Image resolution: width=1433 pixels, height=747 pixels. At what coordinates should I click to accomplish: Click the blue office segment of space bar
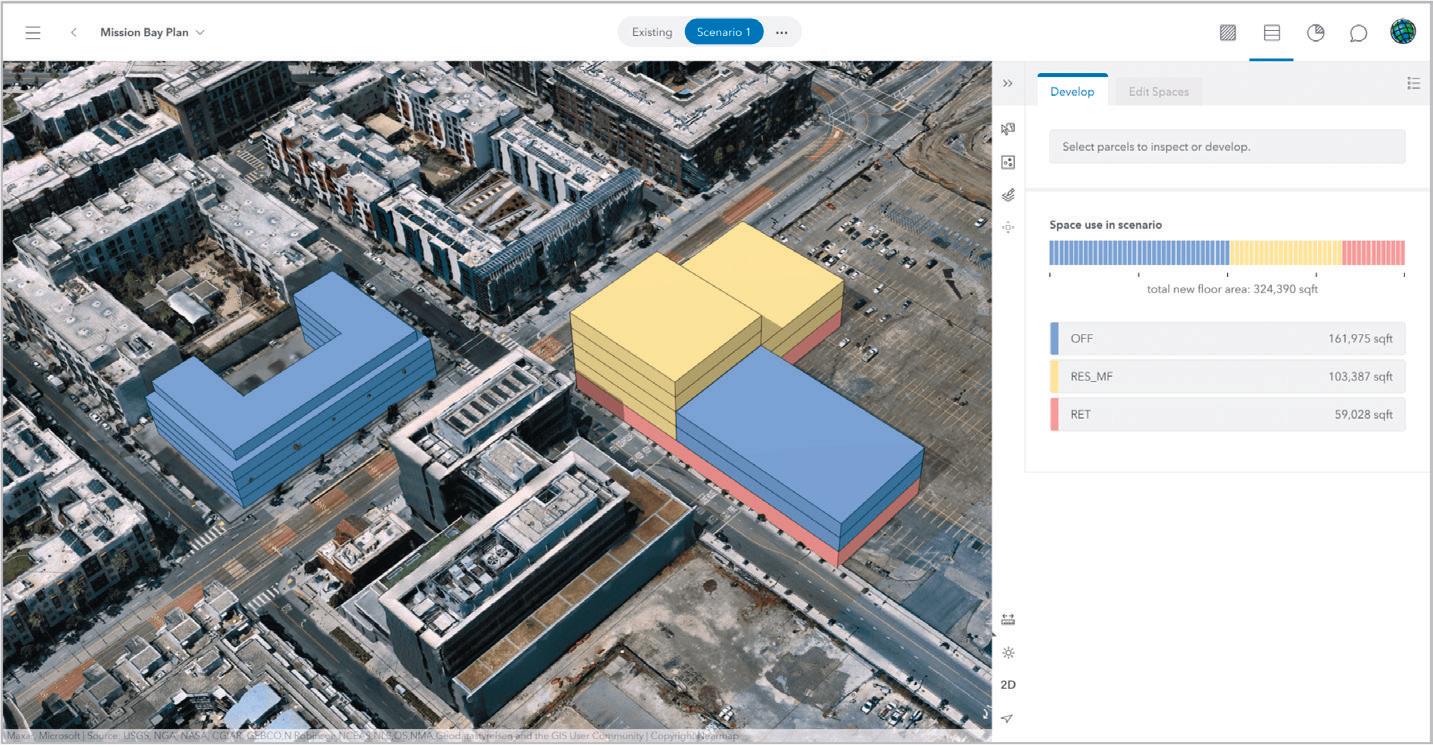(x=1139, y=252)
